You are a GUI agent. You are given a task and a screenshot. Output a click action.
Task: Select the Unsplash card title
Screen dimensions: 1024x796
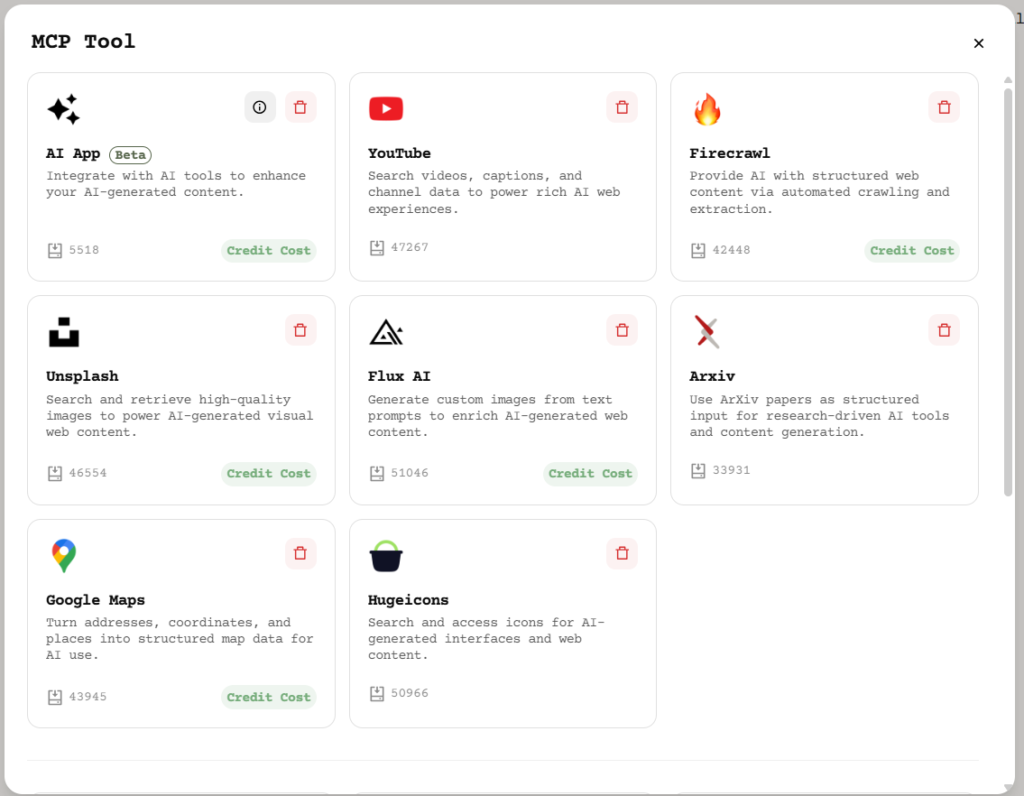[82, 377]
